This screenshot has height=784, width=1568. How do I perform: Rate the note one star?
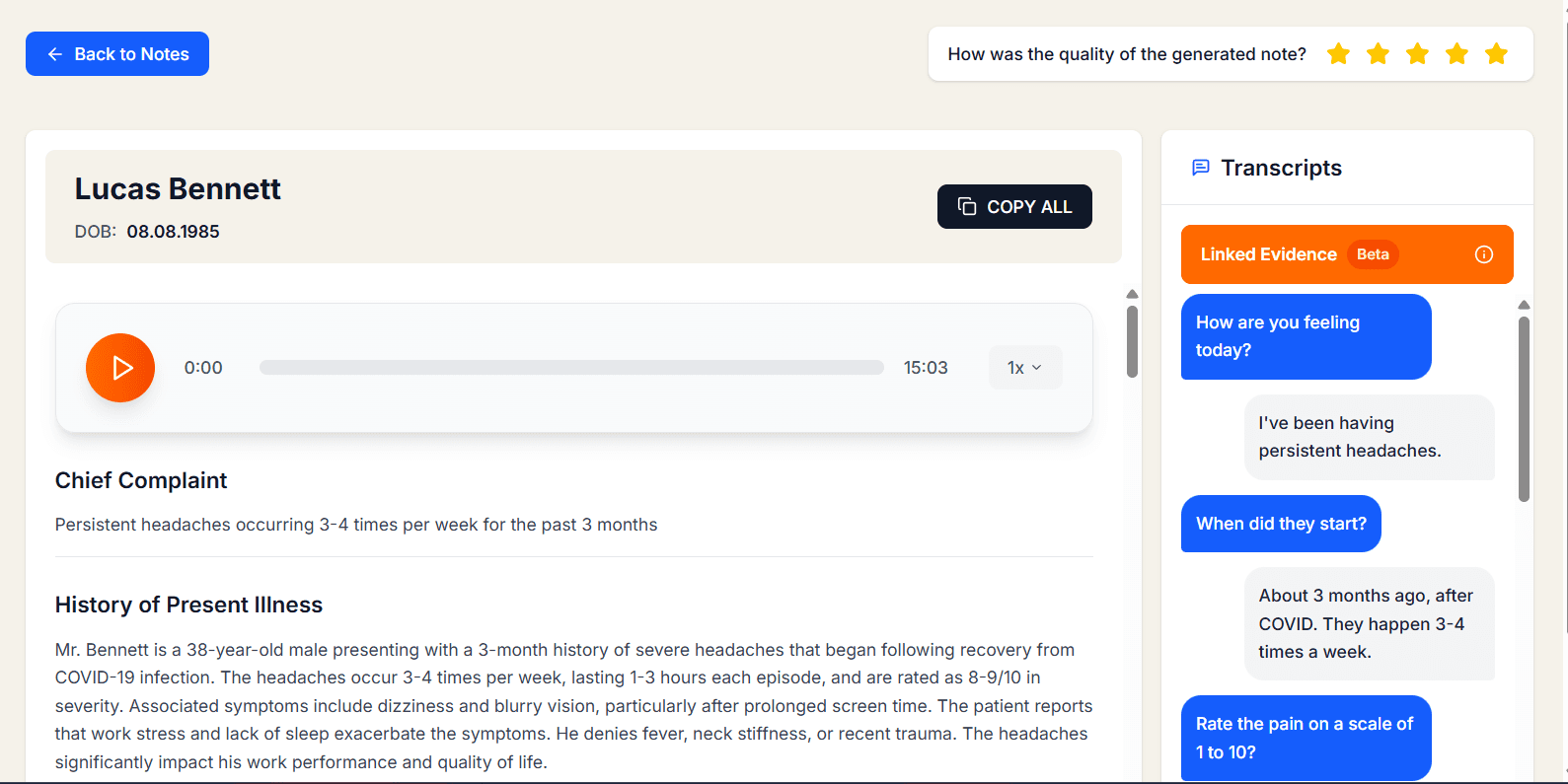pos(1338,54)
